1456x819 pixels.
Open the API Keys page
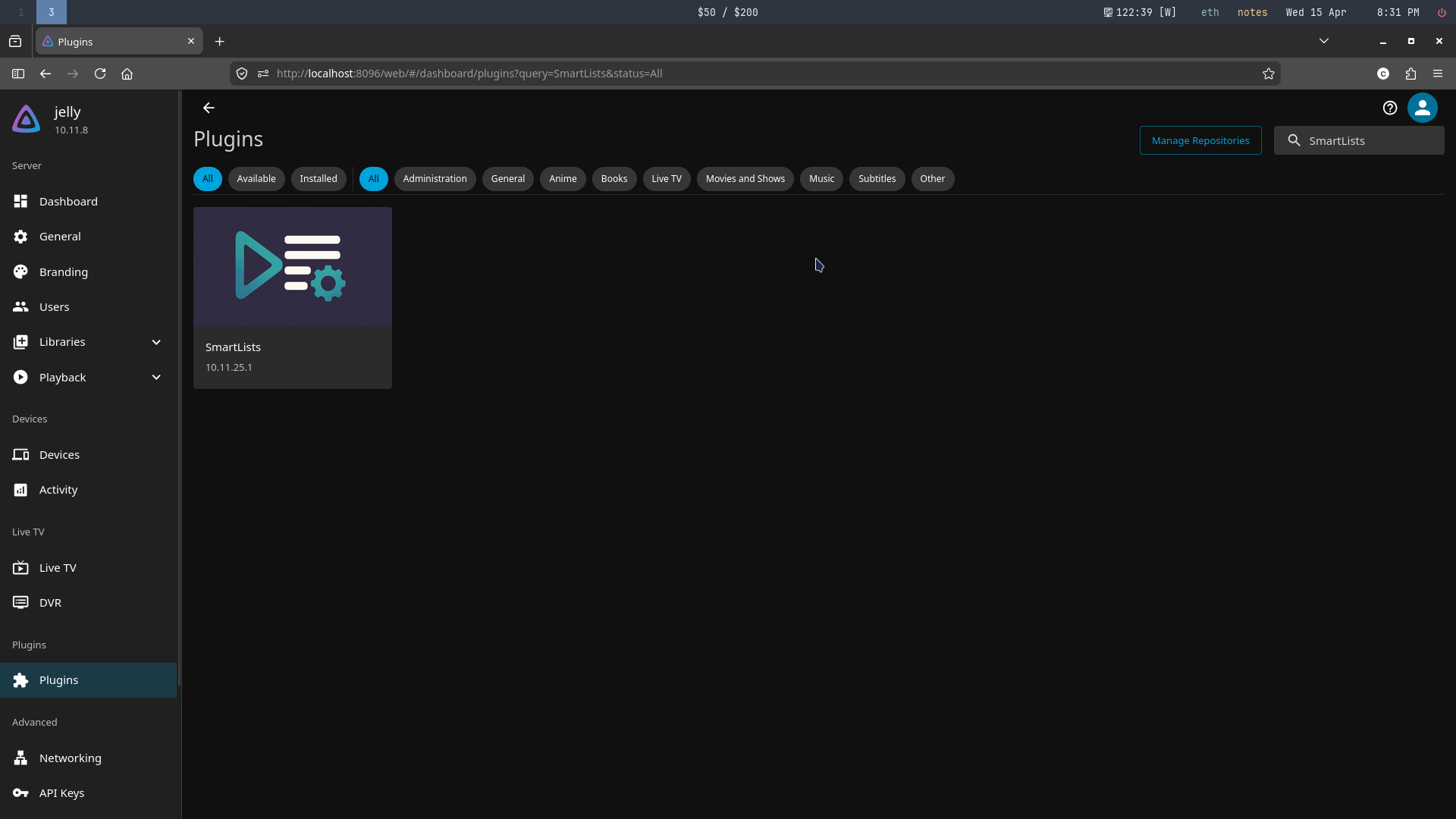coord(88,793)
